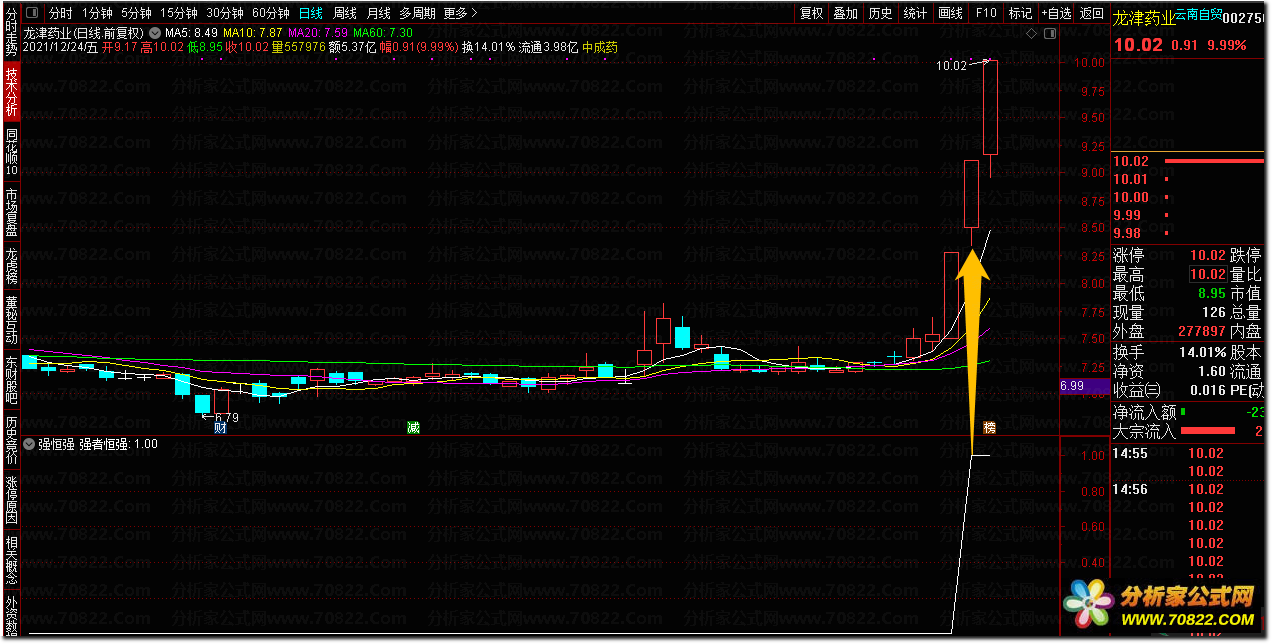Screen dimensions: 1273x644
Task: Open the 龙虎榜 sidebar tab
Action: tap(11, 265)
